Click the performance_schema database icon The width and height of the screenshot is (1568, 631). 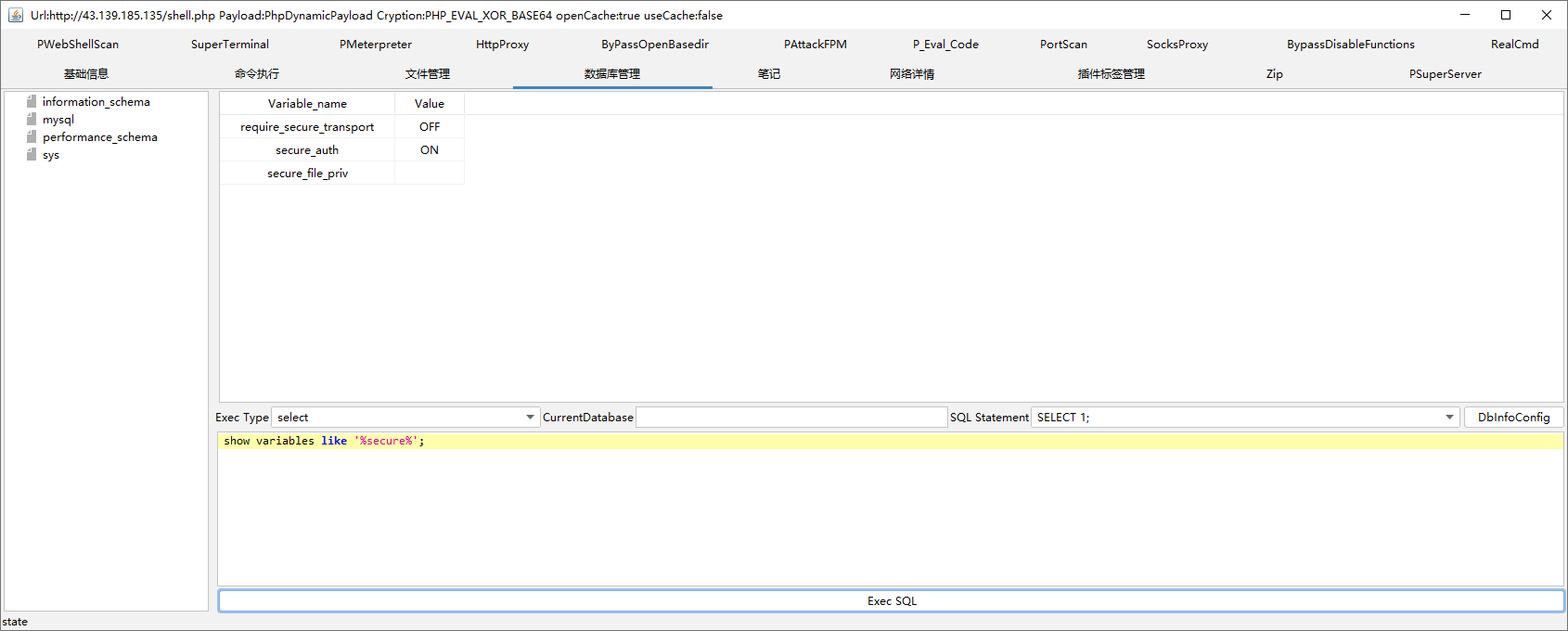coord(32,137)
